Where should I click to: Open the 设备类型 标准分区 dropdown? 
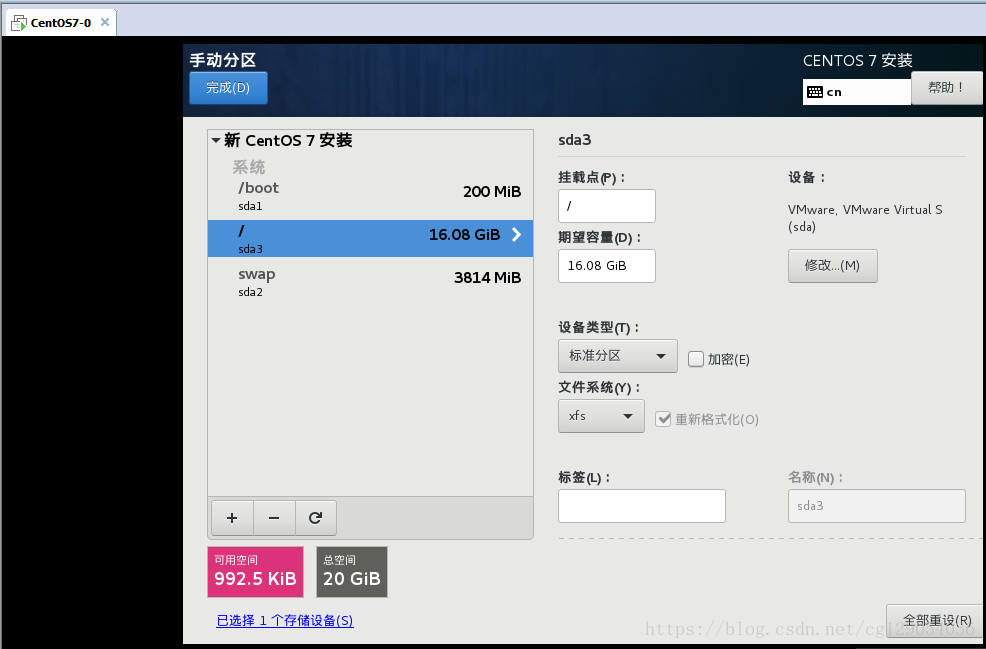tap(618, 356)
